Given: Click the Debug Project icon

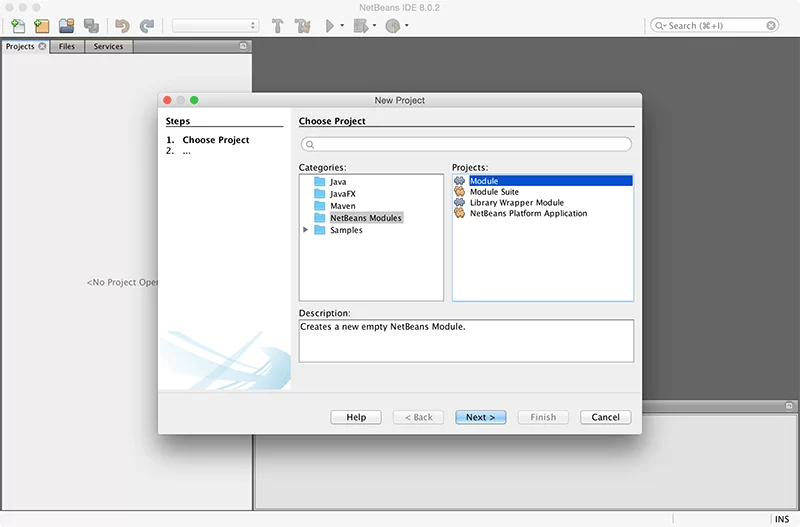Looking at the screenshot, I should point(361,26).
